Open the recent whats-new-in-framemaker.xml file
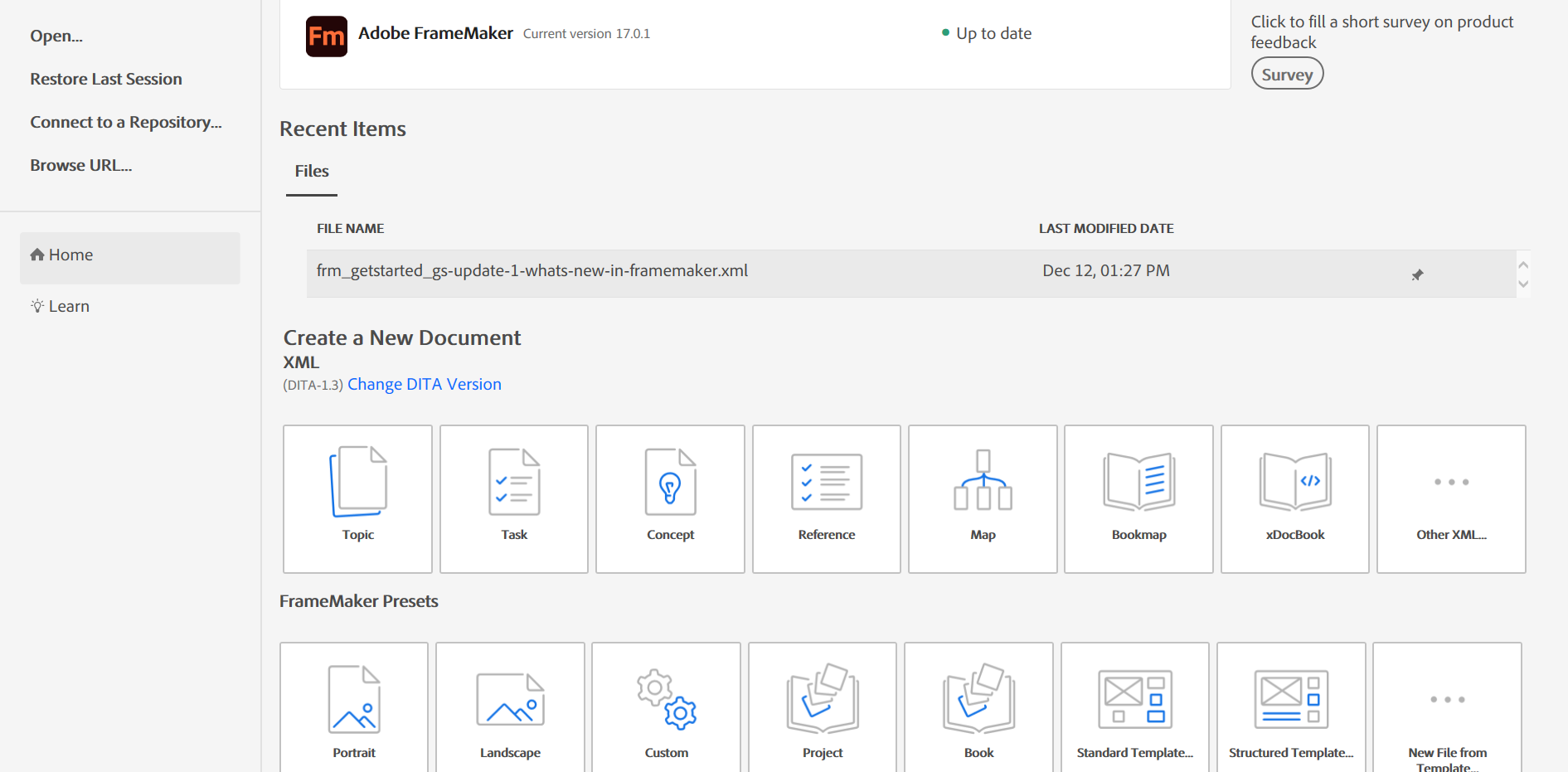Screen dimensions: 1568x772 532,271
